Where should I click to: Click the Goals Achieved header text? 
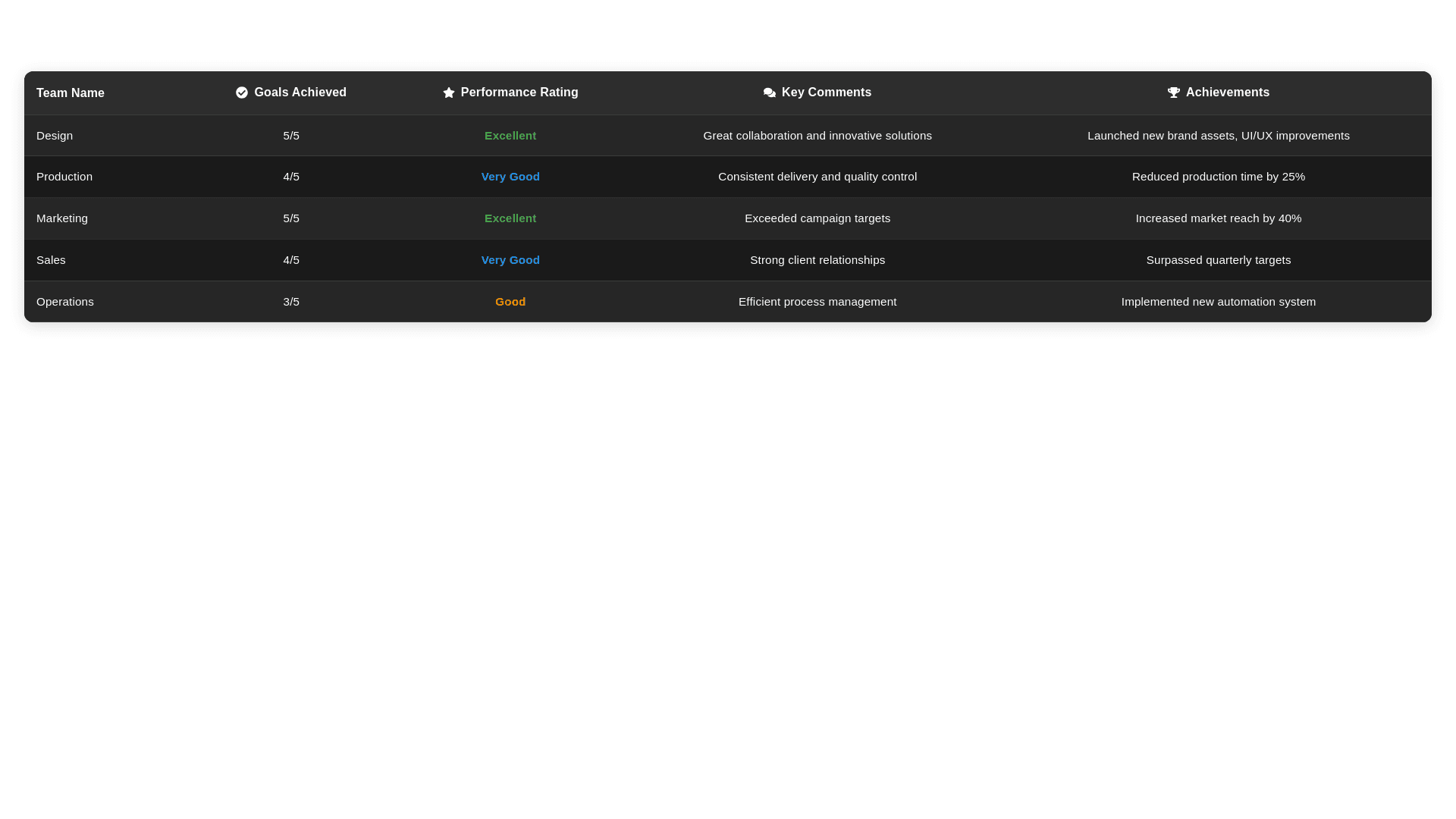pos(300,93)
